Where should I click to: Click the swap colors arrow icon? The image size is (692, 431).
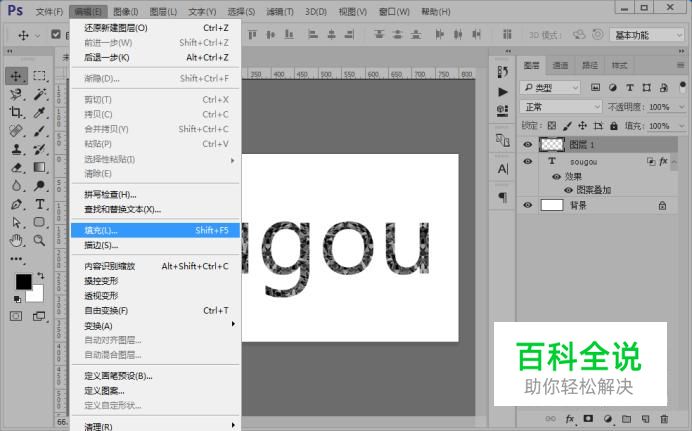click(41, 276)
